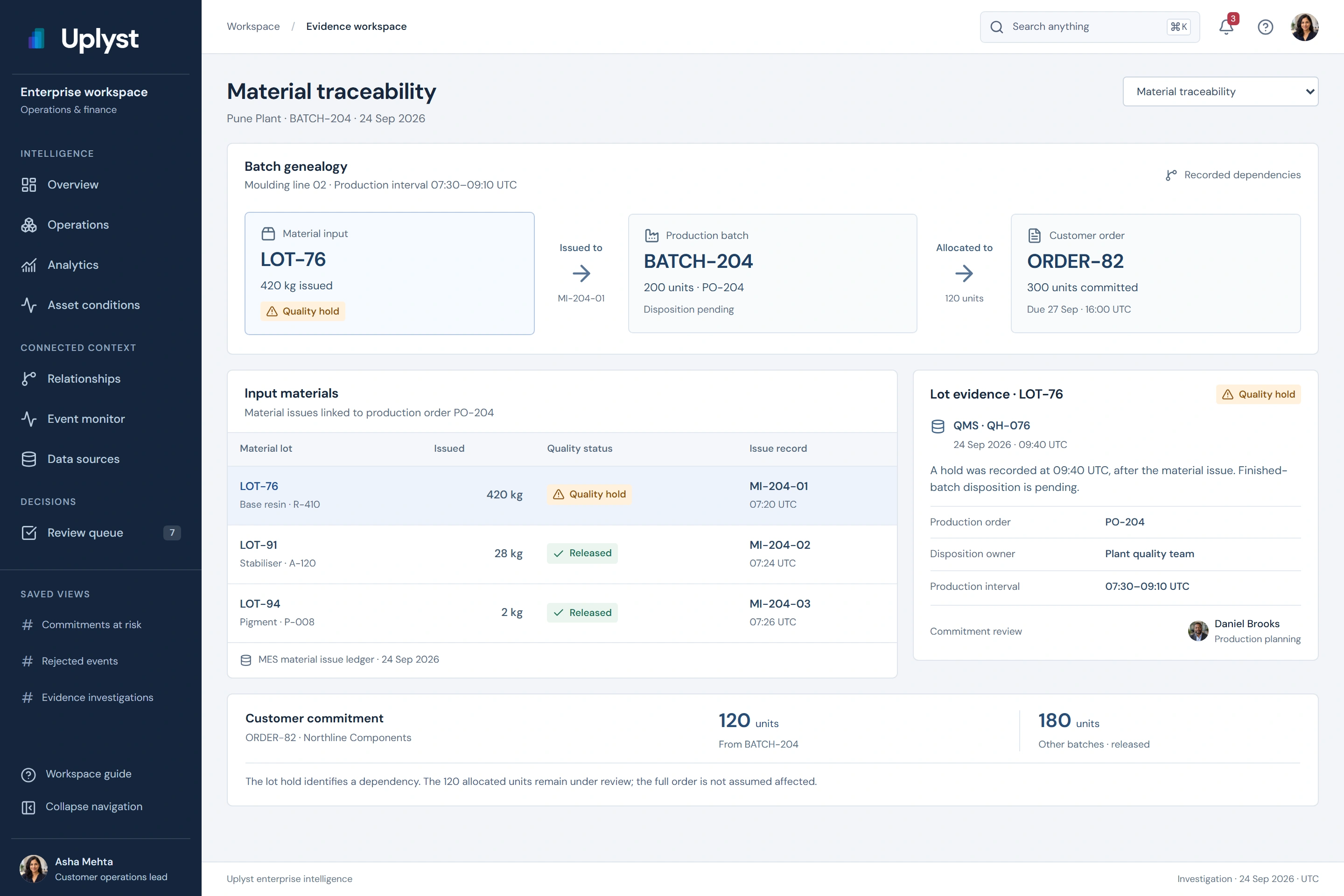Open the BATCH-204 production batch card
Viewport: 1344px width, 896px height.
773,273
